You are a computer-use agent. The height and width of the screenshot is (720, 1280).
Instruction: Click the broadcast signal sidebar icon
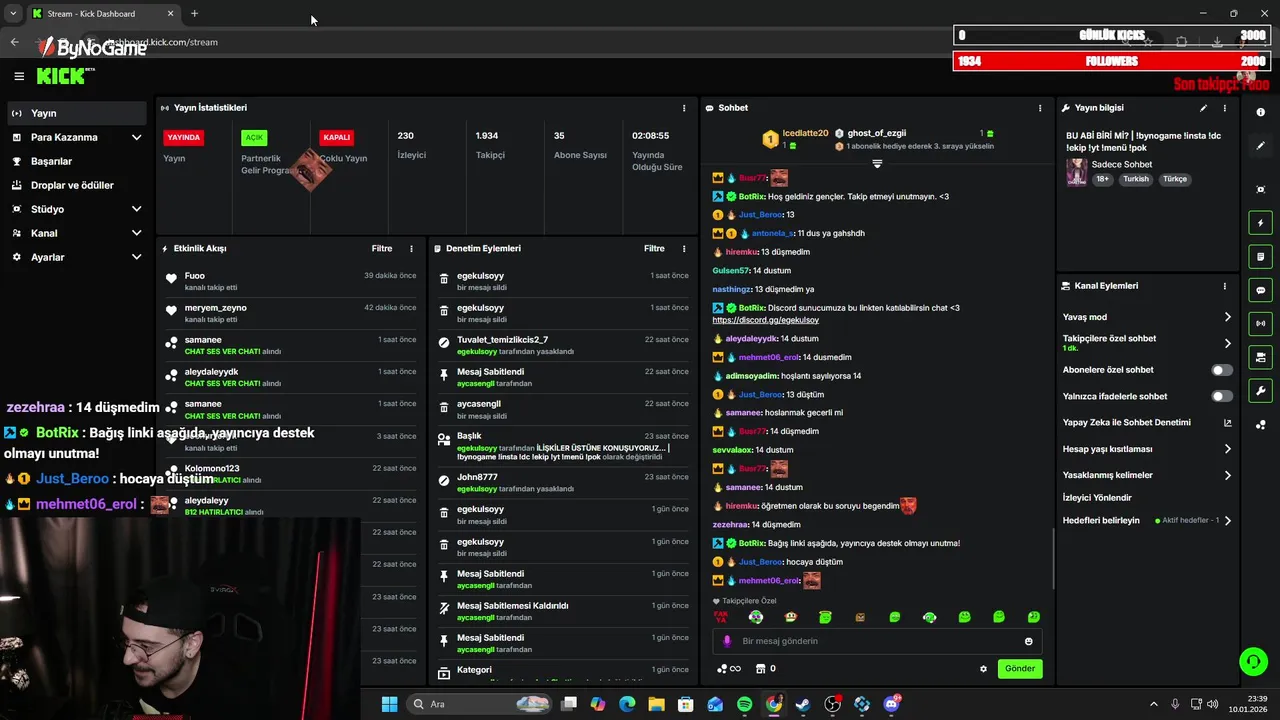(1260, 323)
